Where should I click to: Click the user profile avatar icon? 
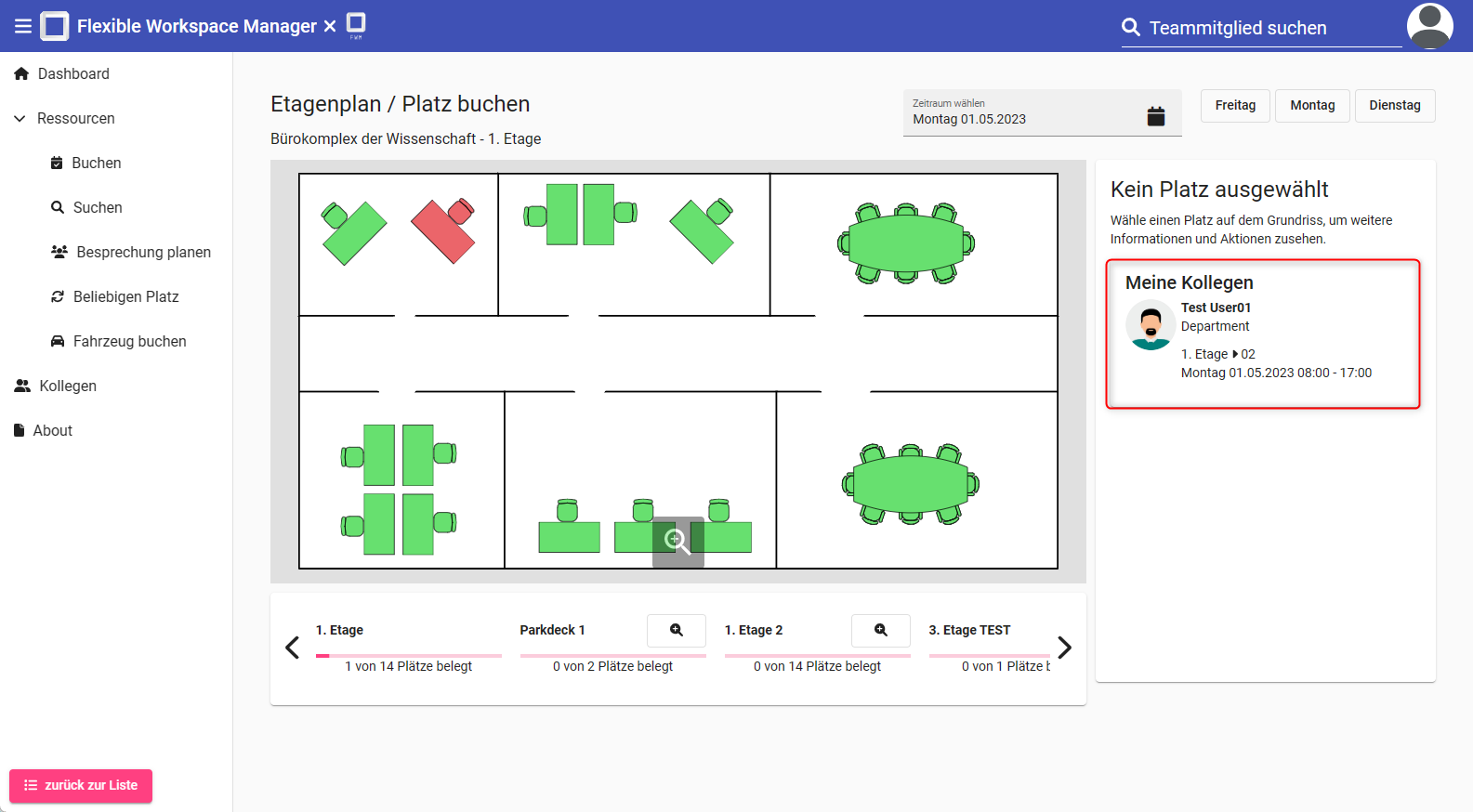1429,26
